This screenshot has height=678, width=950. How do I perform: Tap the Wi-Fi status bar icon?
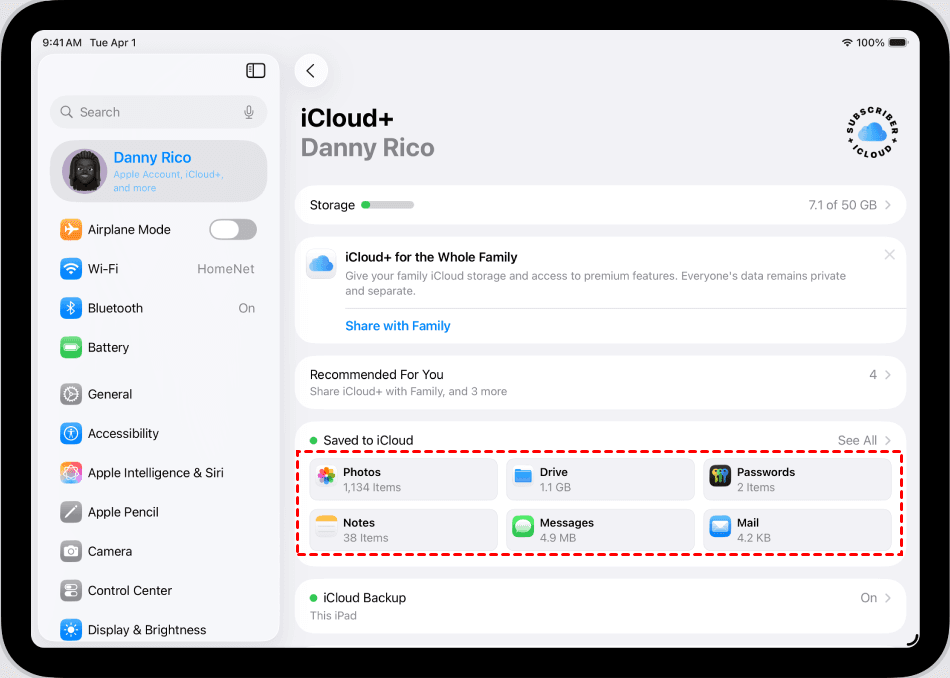tap(847, 42)
